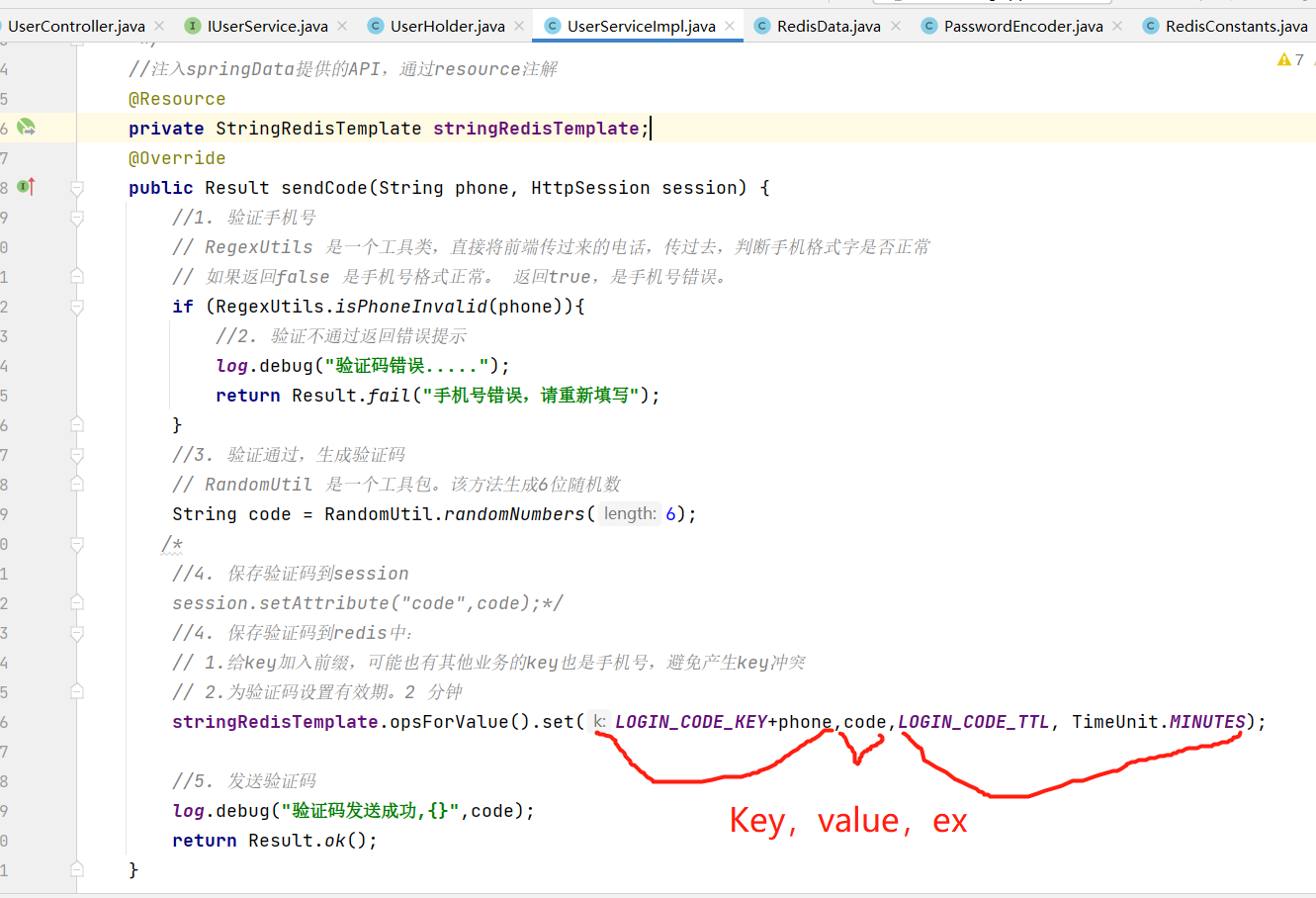Close the IUserService.java tab
The width and height of the screenshot is (1316, 898).
click(x=342, y=26)
